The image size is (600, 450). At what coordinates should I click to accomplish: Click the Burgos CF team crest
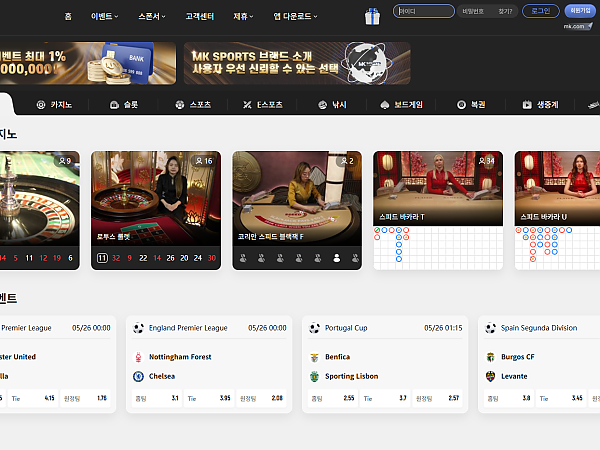point(490,357)
